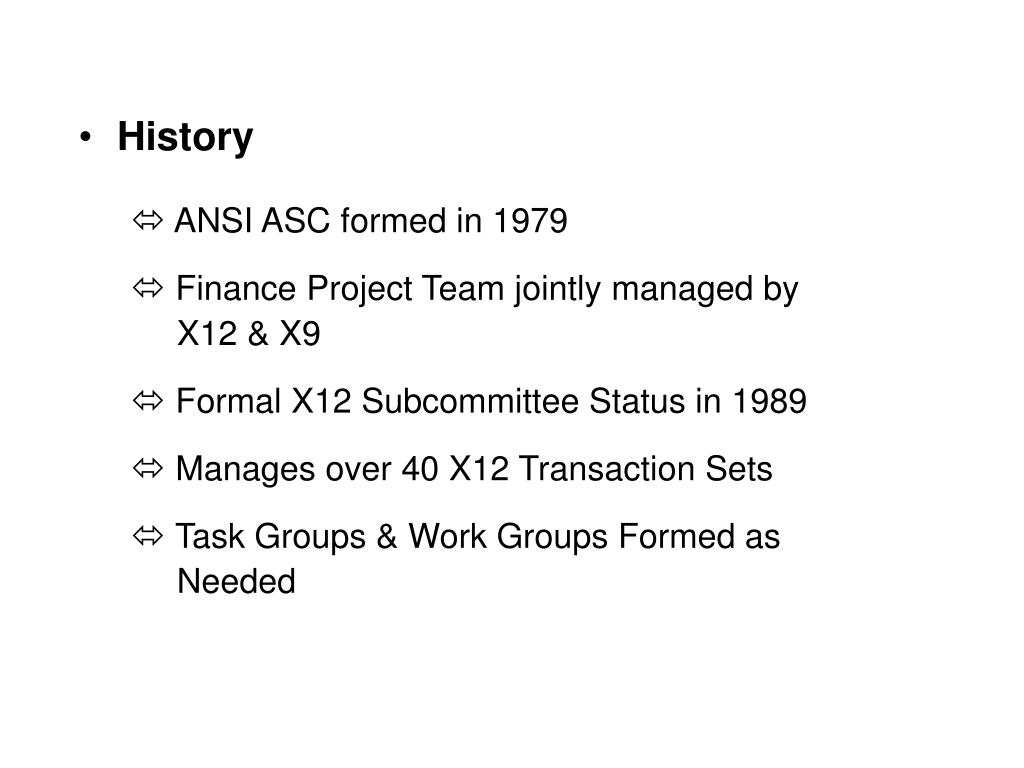Click the year 1989
Image resolution: width=1024 pixels, height=768 pixels.
[x=769, y=401]
